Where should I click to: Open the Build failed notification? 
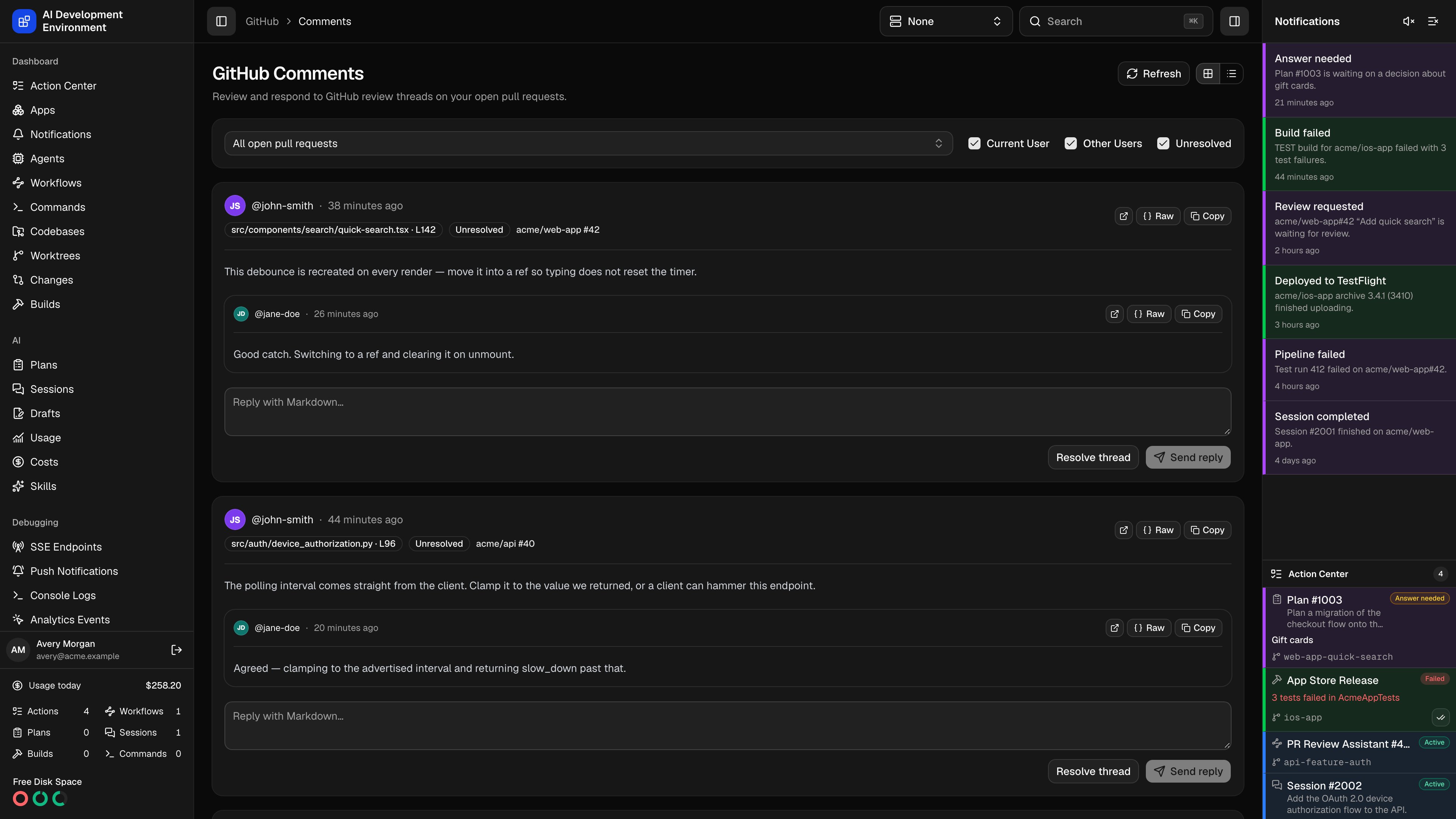click(x=1359, y=154)
